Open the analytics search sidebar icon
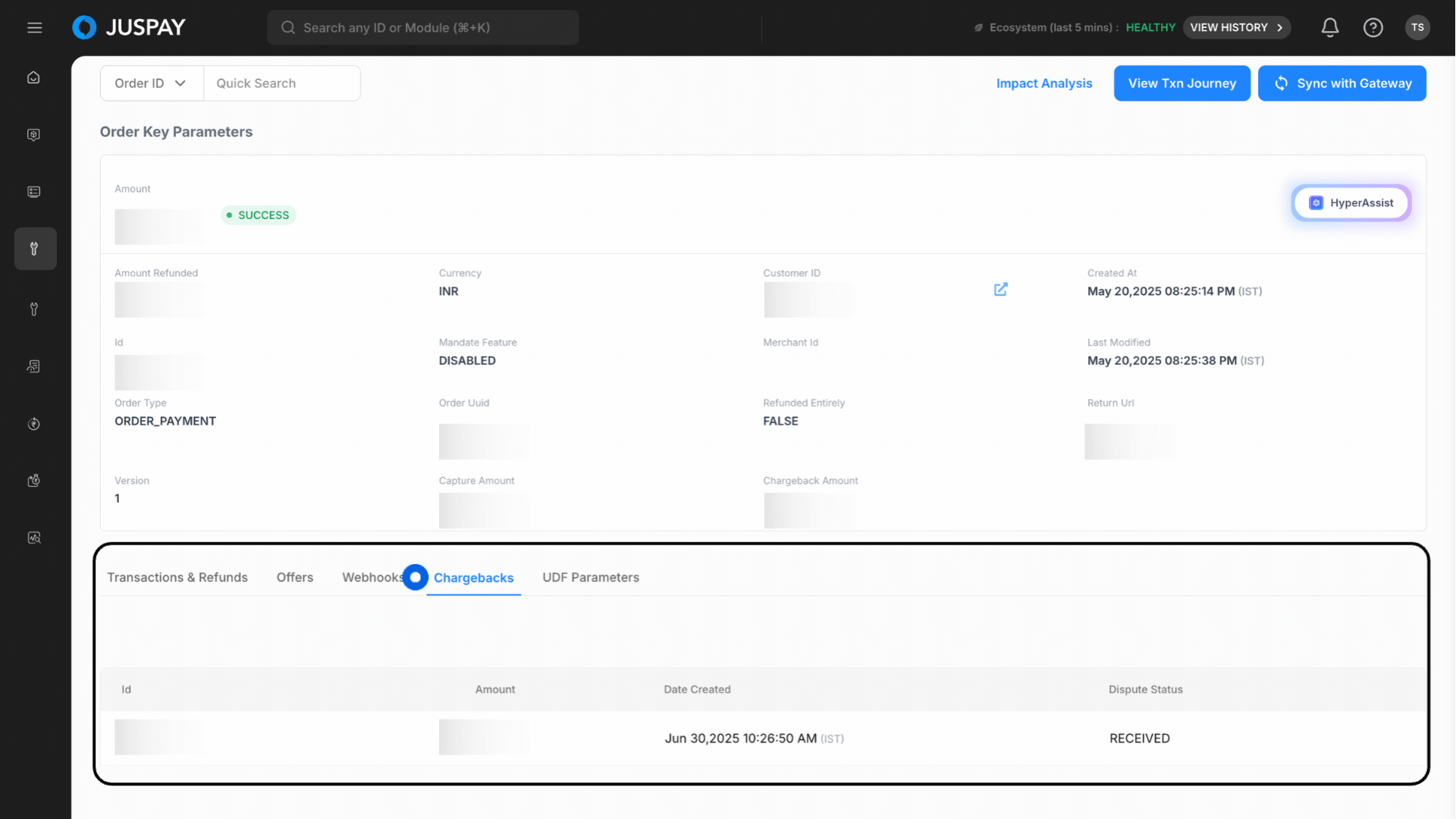 33,538
